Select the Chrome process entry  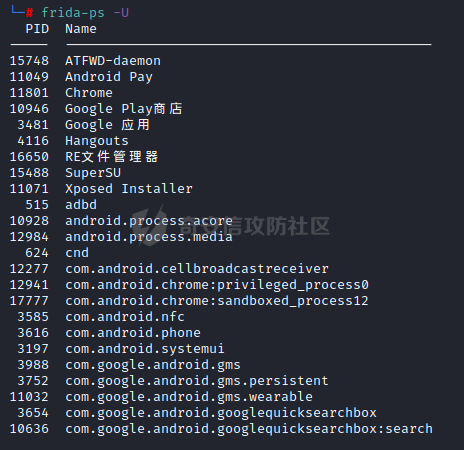click(89, 93)
